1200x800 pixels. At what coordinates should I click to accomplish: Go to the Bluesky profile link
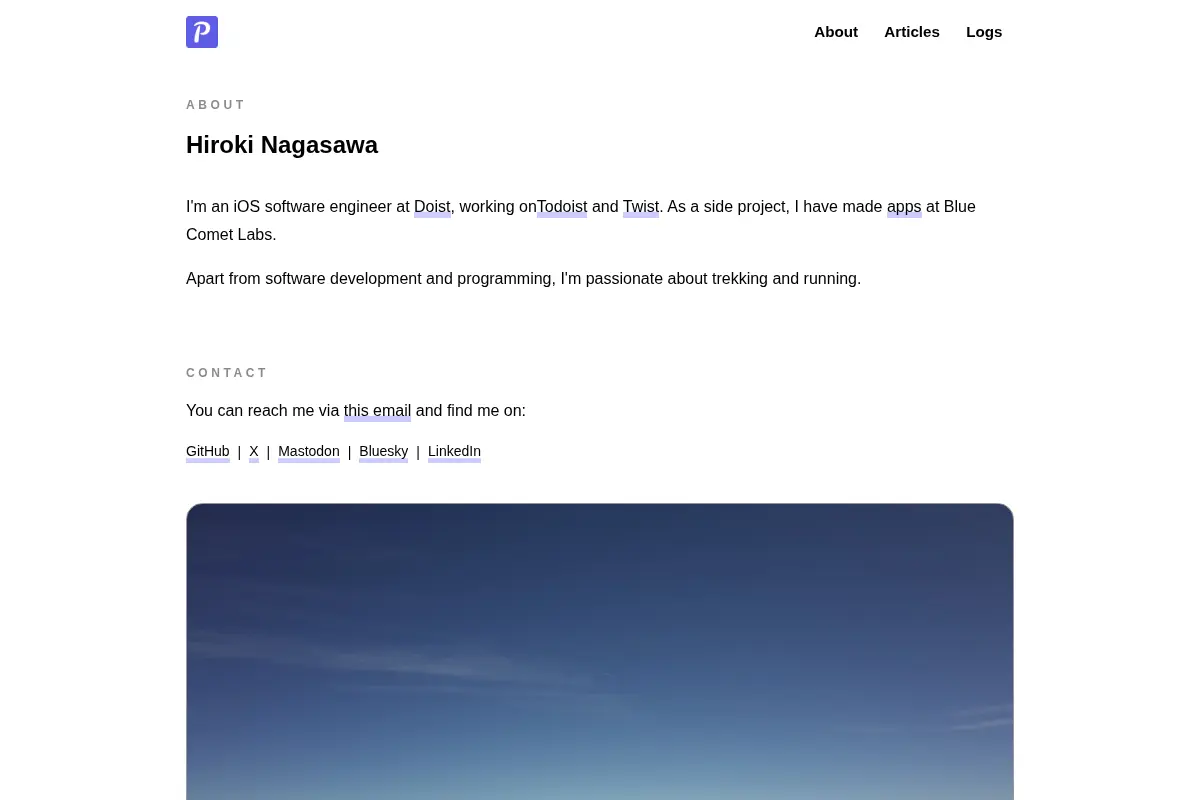[x=384, y=452]
